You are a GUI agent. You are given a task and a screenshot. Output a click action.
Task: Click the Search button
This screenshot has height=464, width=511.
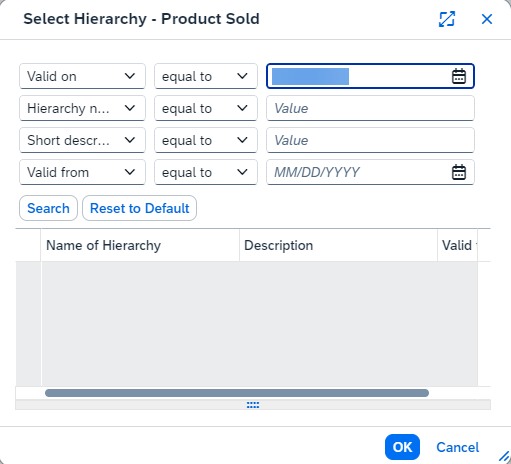(48, 208)
